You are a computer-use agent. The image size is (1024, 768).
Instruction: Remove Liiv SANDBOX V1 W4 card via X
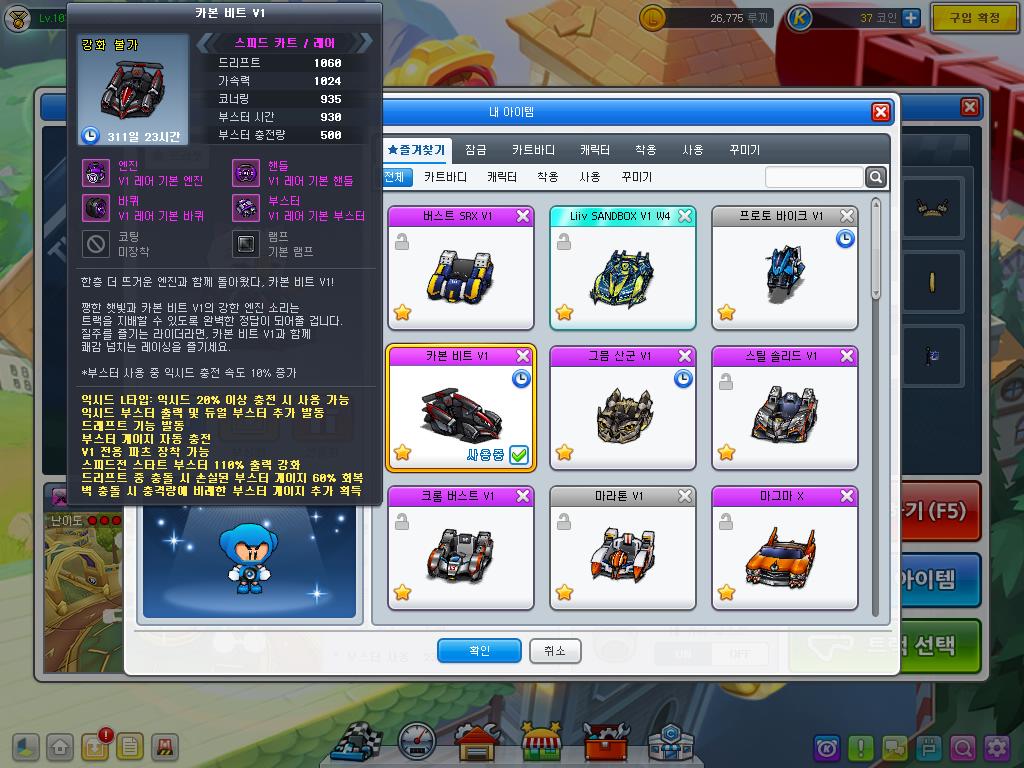point(685,216)
